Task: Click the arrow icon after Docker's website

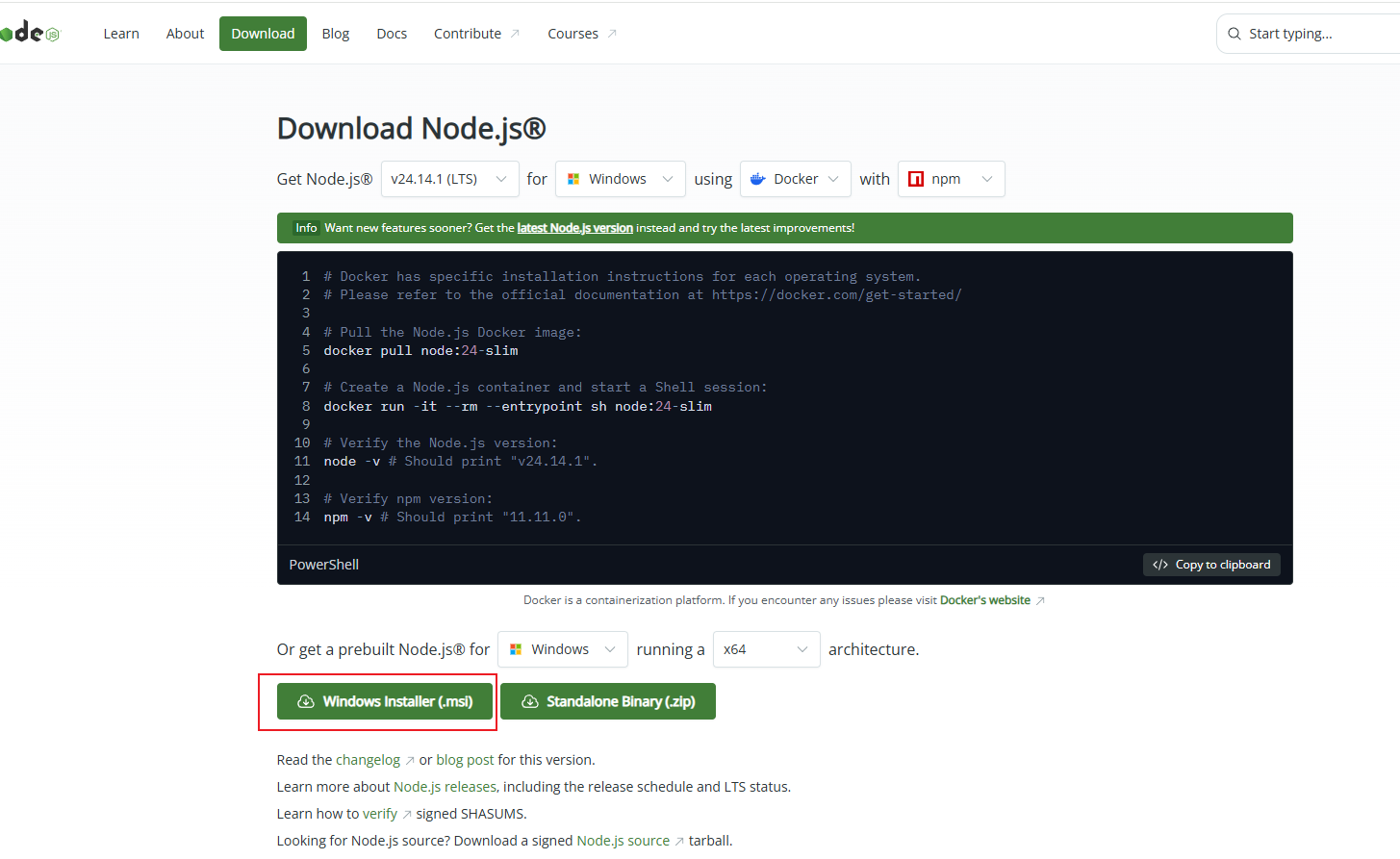Action: click(x=1040, y=601)
